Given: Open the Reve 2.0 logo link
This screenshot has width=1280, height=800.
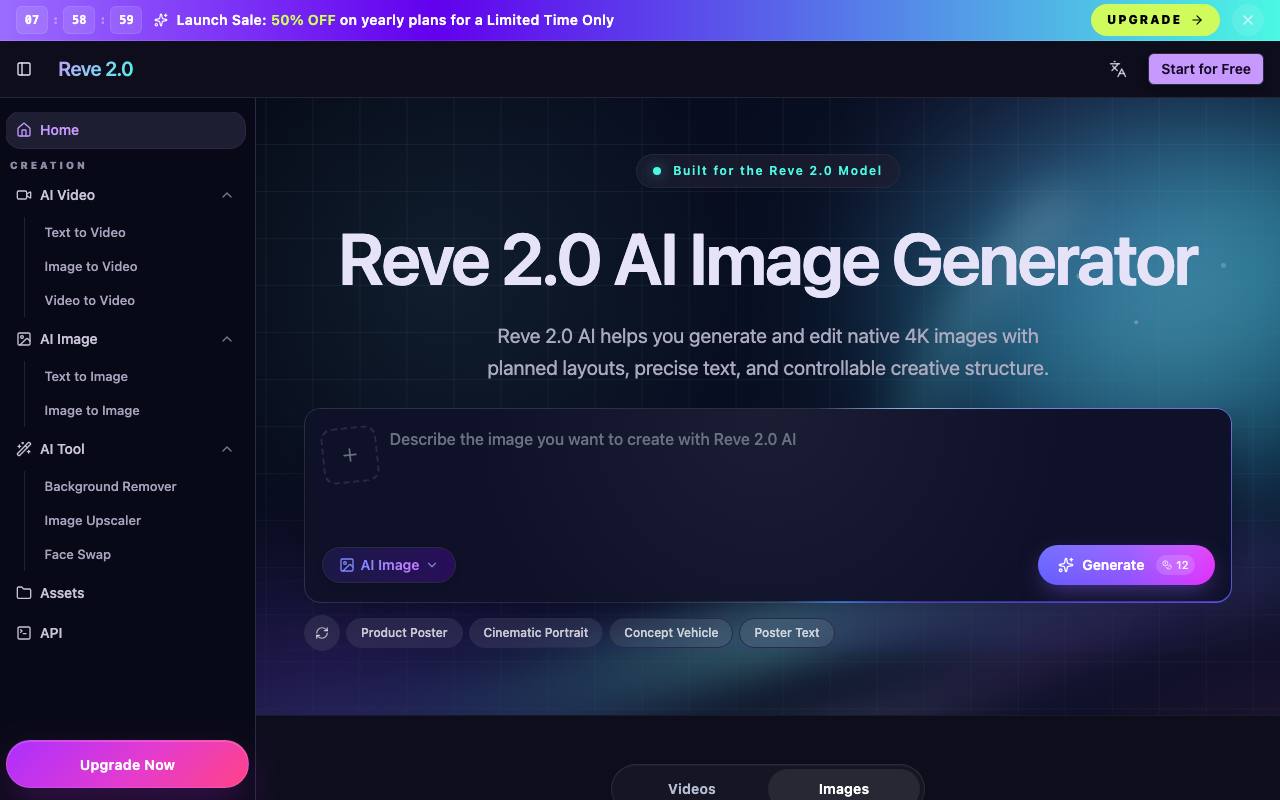Looking at the screenshot, I should [95, 69].
